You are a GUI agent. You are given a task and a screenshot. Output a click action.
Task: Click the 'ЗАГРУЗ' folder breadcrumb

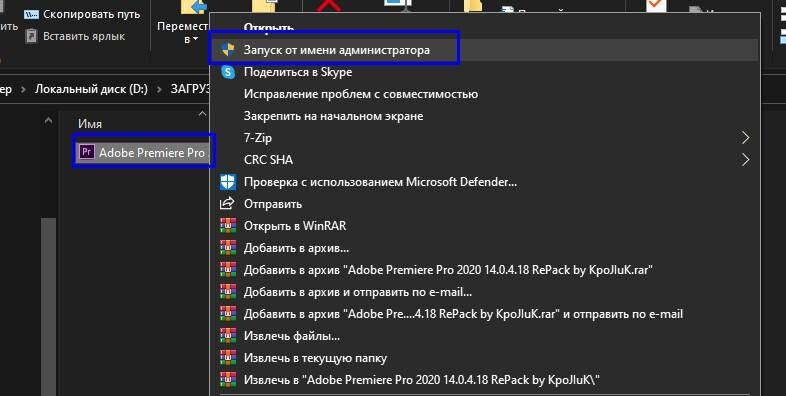190,90
